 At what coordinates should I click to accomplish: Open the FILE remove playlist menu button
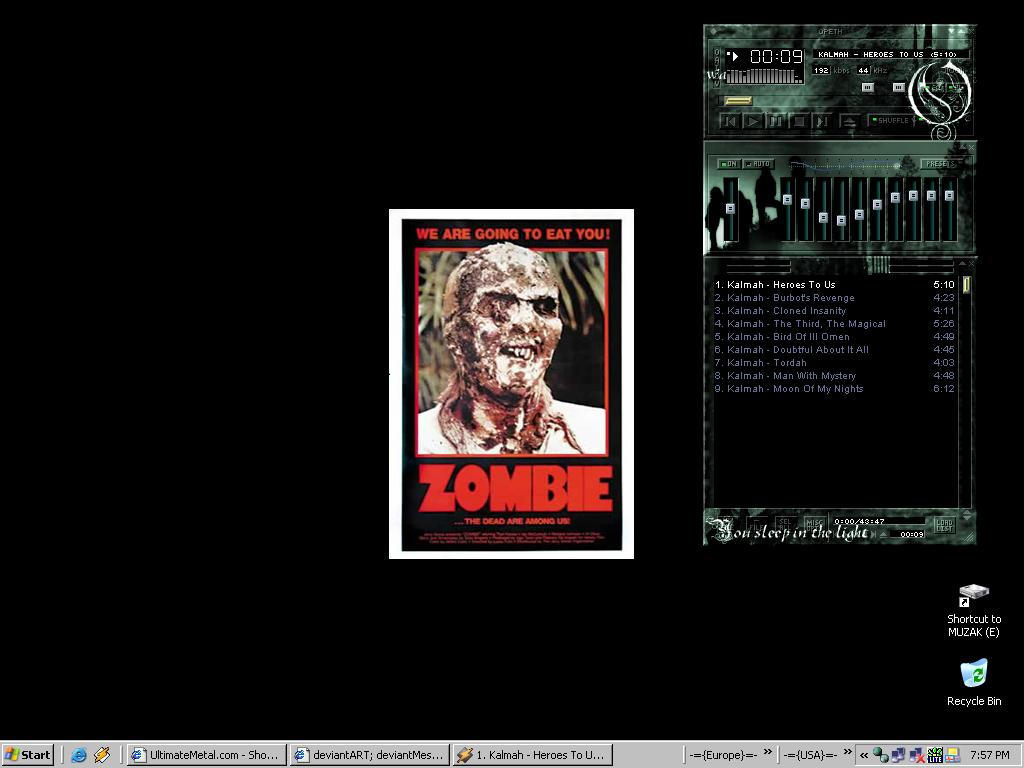point(757,524)
